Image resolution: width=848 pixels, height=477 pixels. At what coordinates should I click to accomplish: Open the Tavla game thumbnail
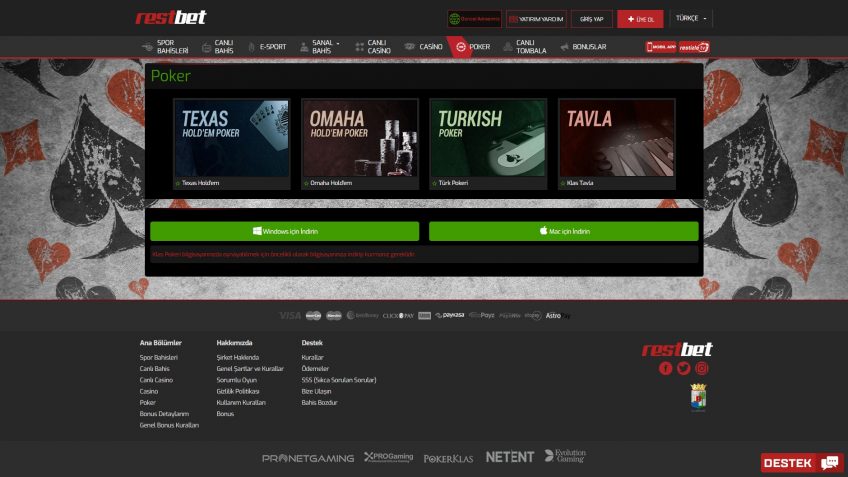coord(617,138)
